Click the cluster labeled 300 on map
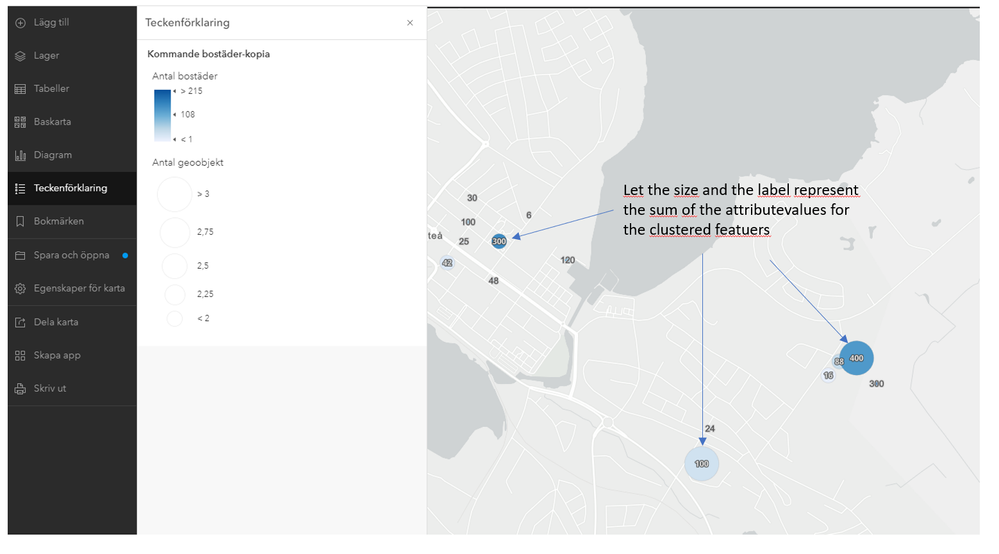 click(x=499, y=241)
